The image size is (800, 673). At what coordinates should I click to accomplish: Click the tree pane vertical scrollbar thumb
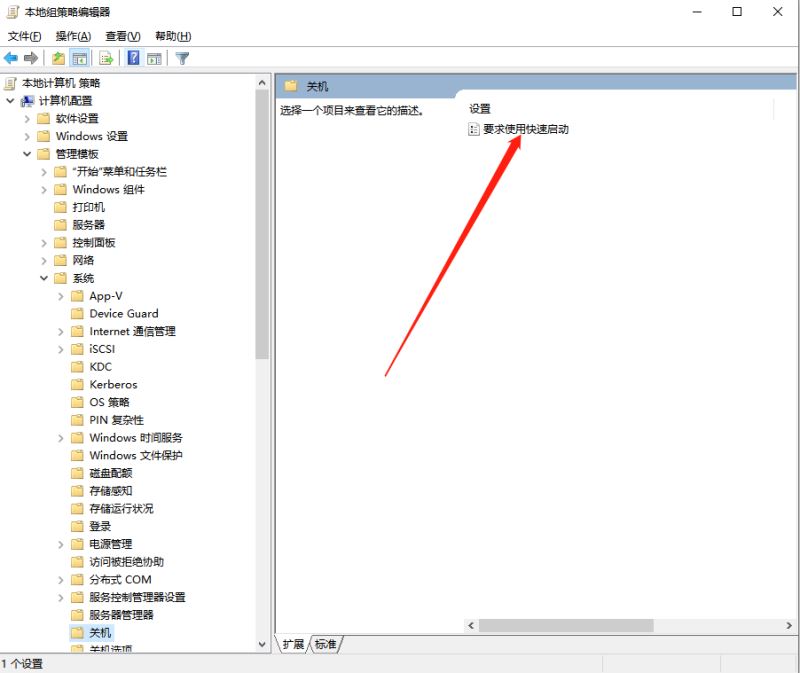(262, 225)
